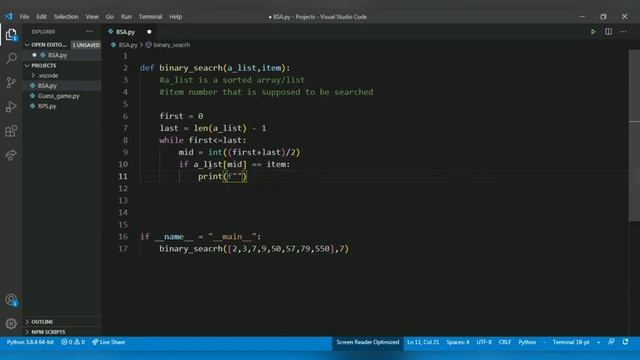Open notifications bell in status bar
The width and height of the screenshot is (640, 360).
click(x=625, y=342)
